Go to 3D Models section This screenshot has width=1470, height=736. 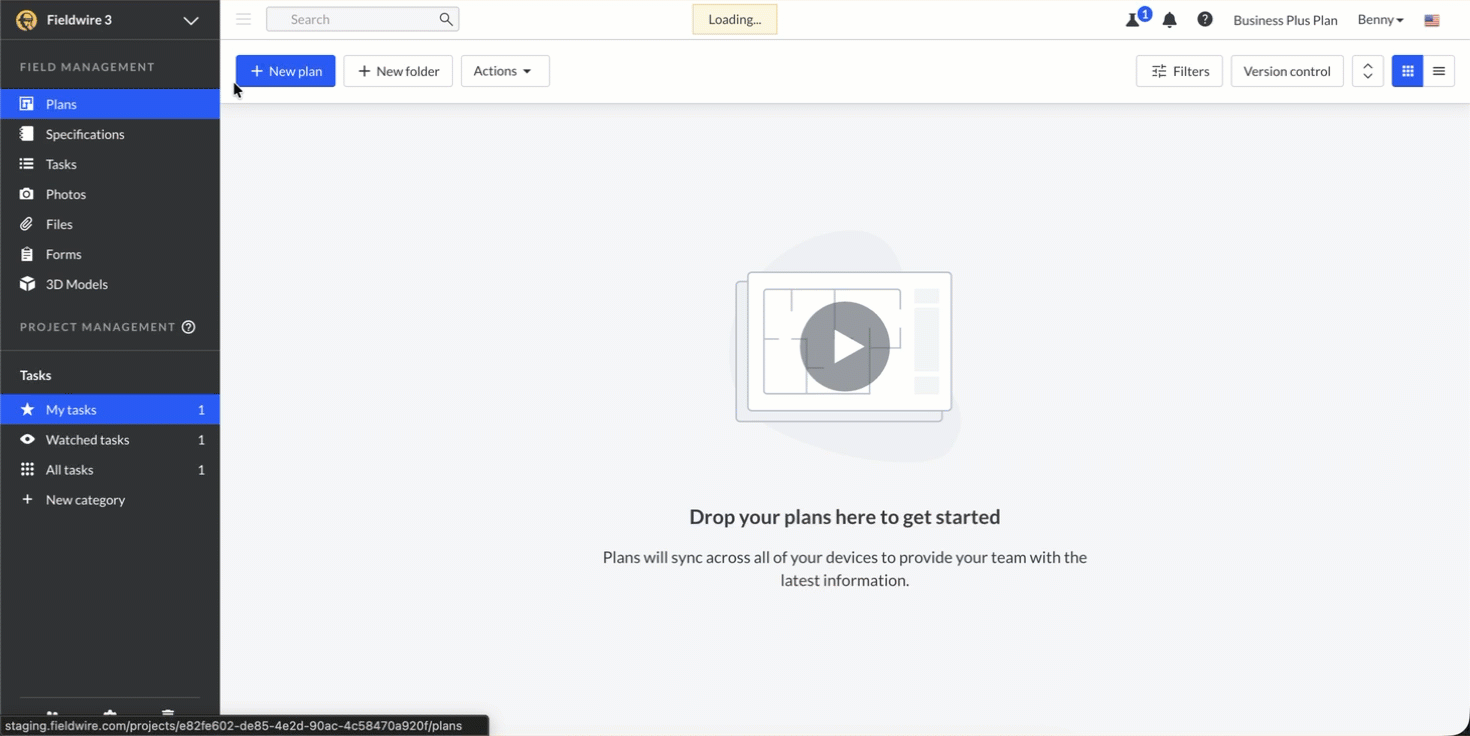(x=76, y=284)
